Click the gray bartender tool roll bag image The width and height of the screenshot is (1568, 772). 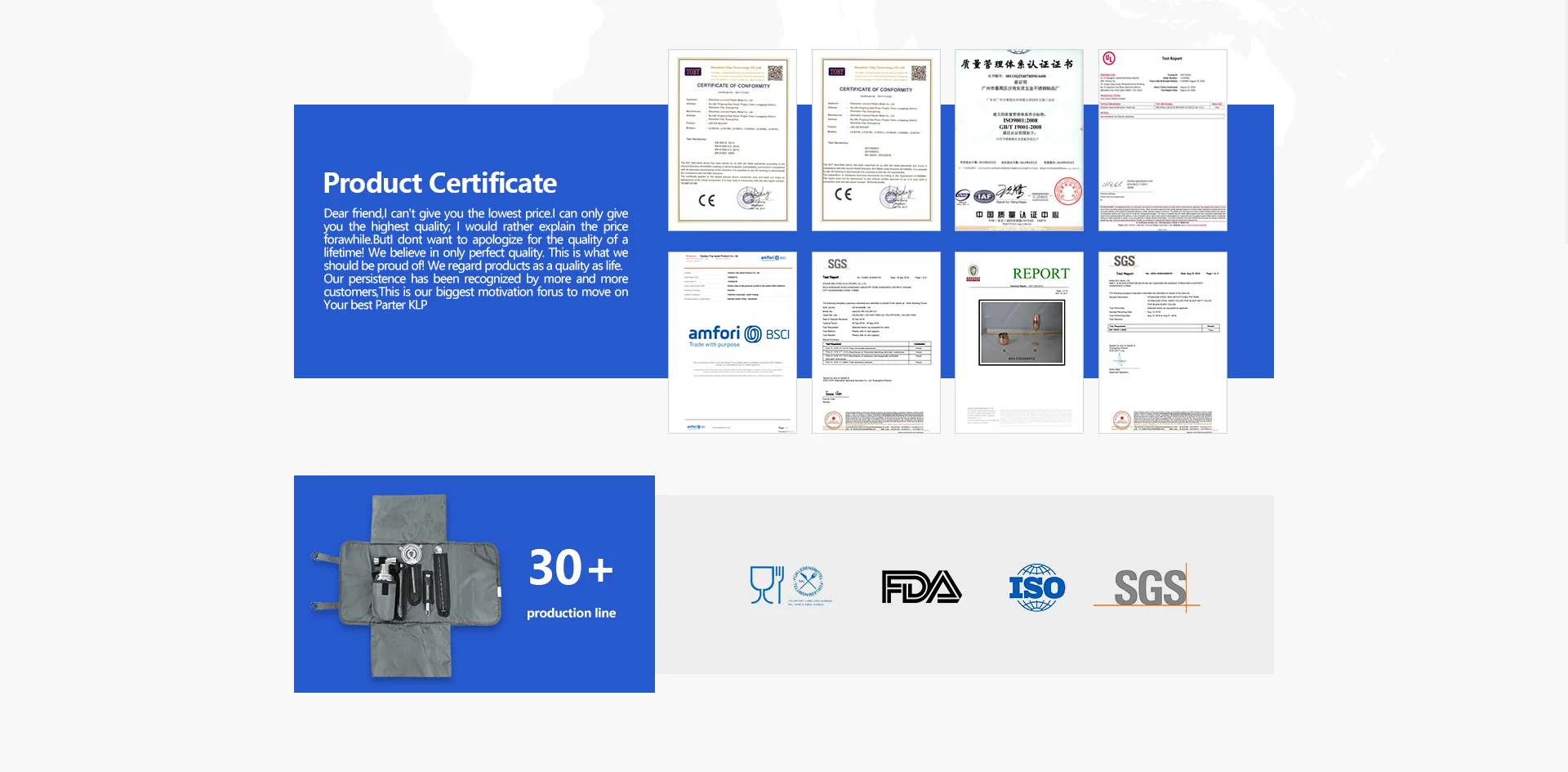408,585
